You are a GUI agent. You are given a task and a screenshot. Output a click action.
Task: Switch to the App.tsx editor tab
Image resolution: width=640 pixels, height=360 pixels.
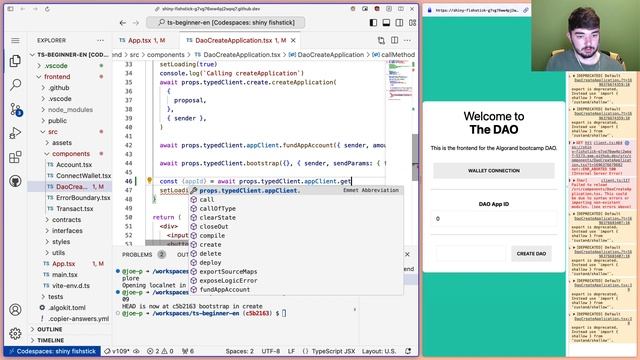(x=142, y=40)
